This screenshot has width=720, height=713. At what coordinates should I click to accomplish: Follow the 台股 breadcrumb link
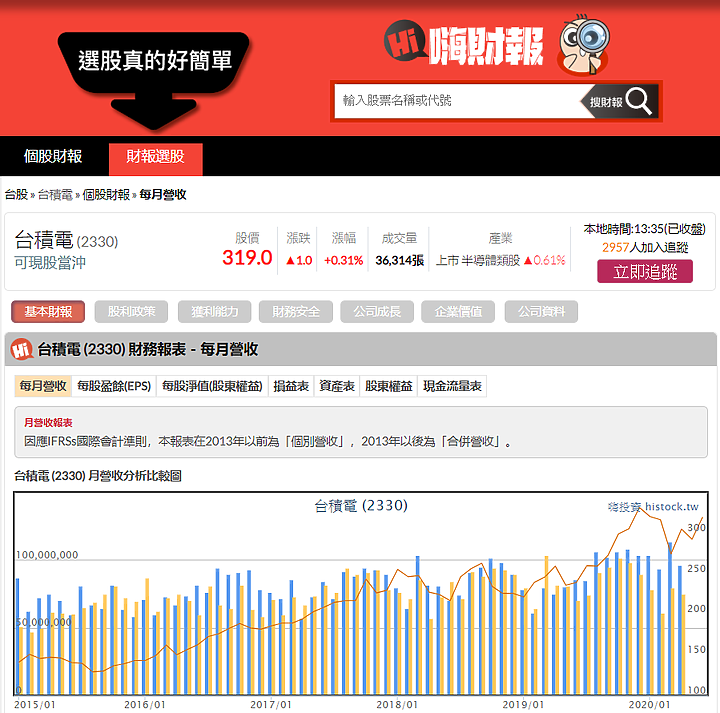pos(17,195)
